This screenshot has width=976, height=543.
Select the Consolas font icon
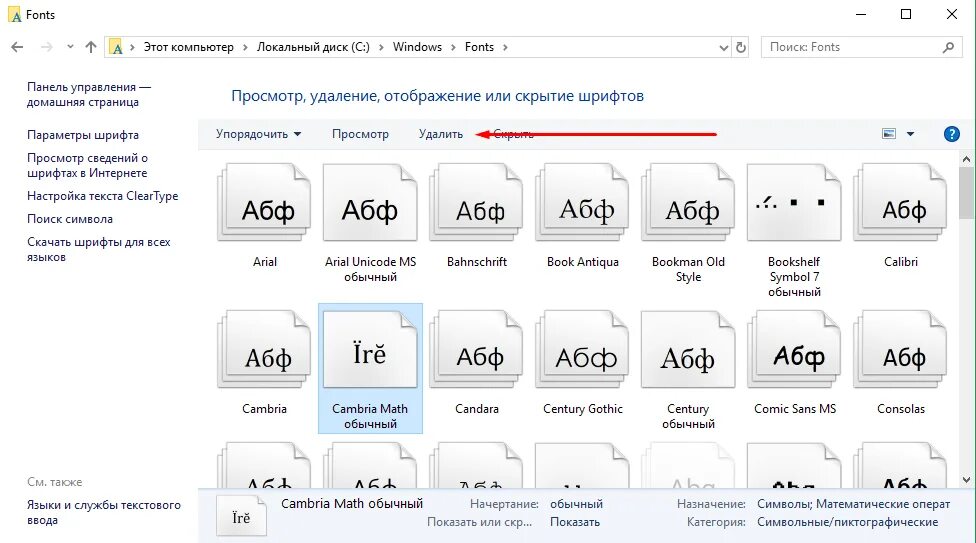[x=901, y=350]
